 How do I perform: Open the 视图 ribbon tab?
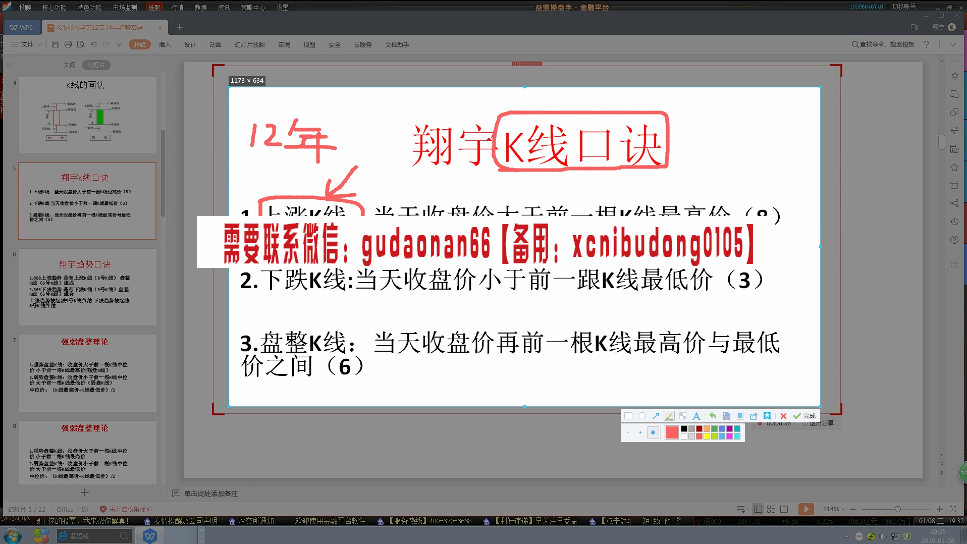[309, 44]
